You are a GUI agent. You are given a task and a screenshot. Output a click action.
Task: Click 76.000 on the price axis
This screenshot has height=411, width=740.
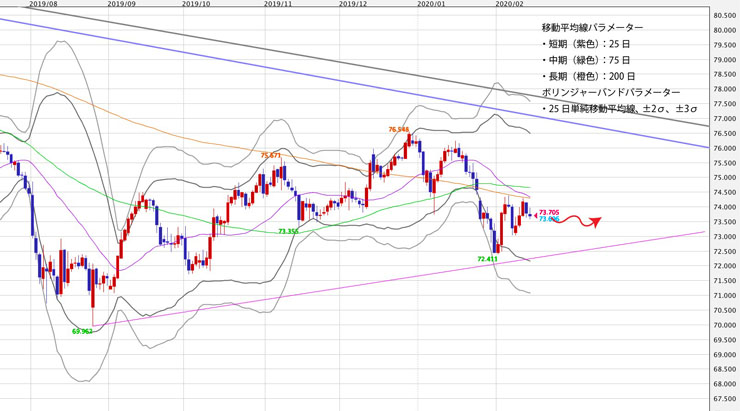point(725,148)
